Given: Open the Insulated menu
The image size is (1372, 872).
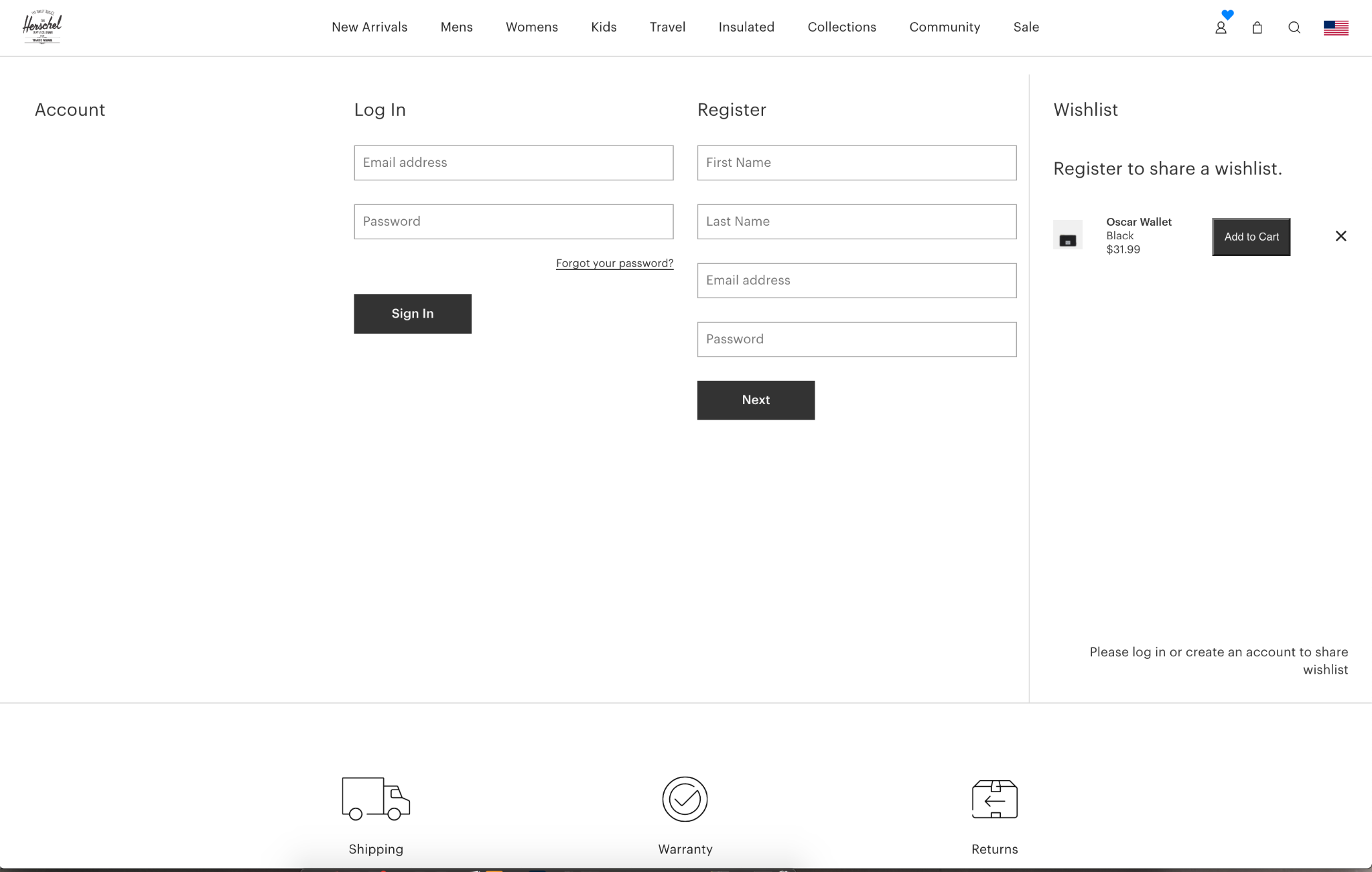Looking at the screenshot, I should click(x=746, y=27).
